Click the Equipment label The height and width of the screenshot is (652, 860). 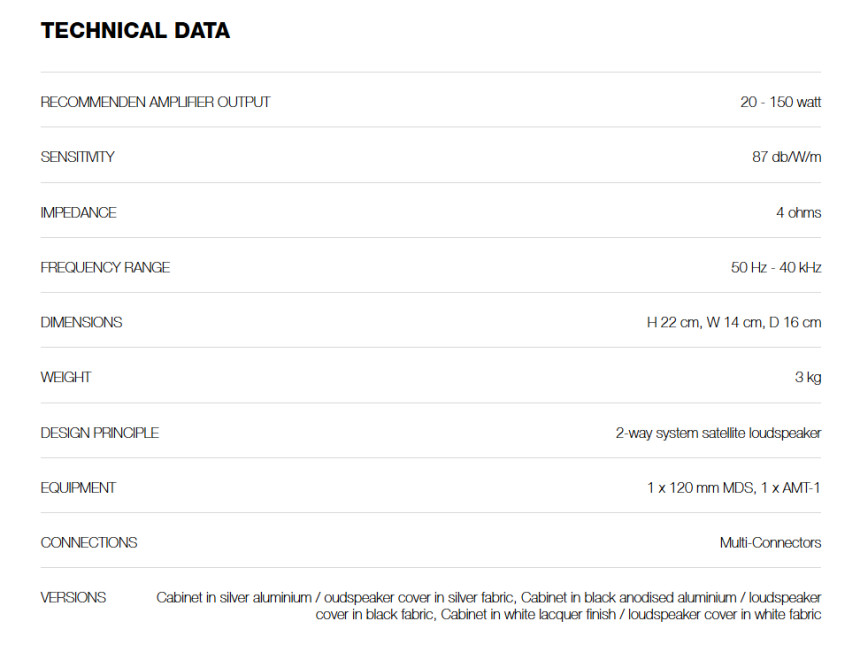(x=78, y=488)
